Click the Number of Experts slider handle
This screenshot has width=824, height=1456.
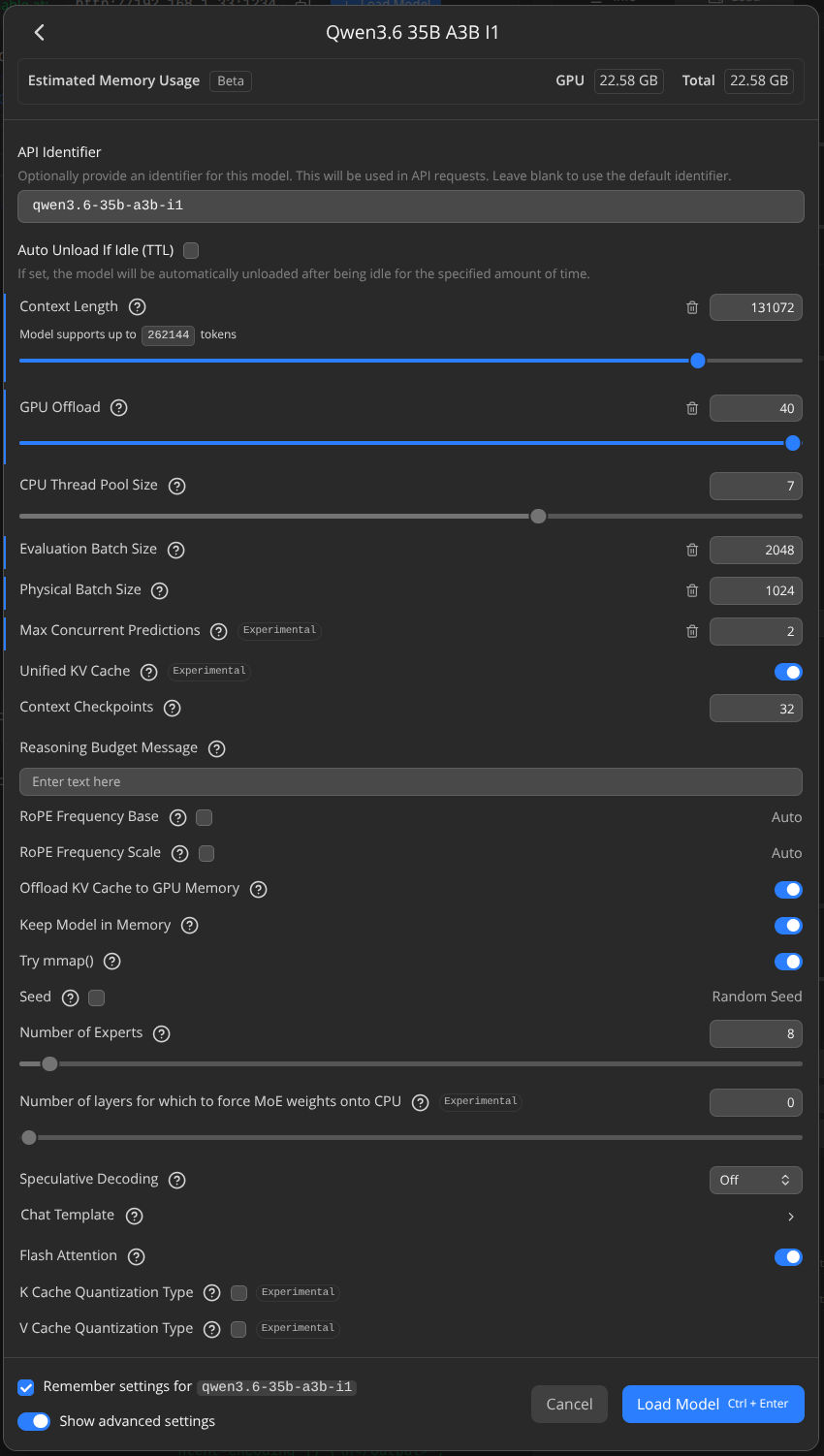(x=49, y=1064)
